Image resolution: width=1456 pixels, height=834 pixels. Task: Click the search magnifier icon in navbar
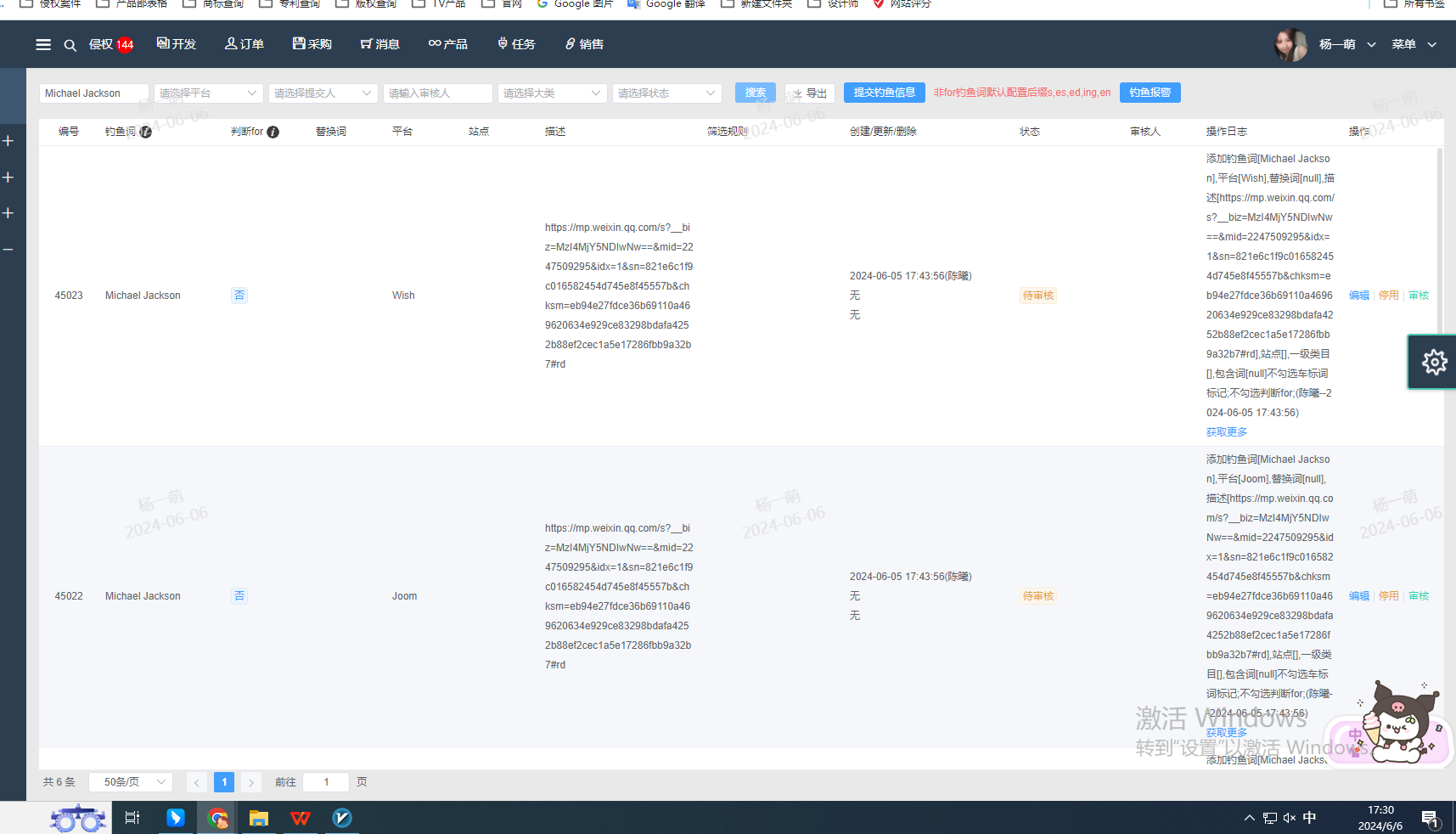pyautogui.click(x=70, y=45)
